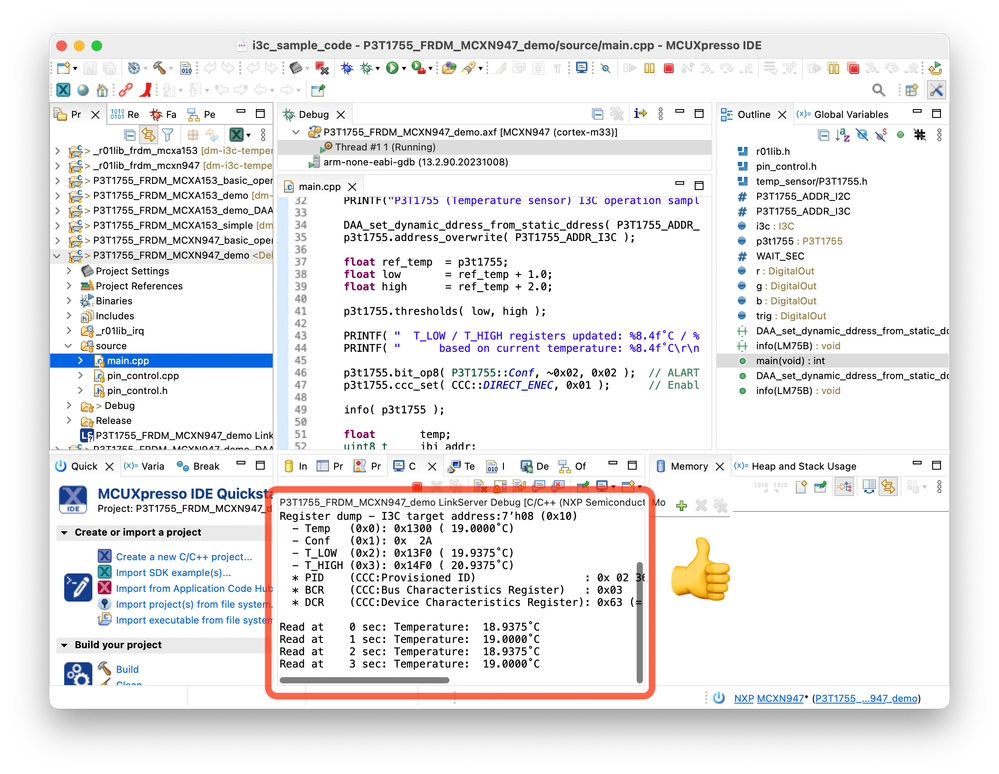Expand the Includes folder

pyautogui.click(x=69, y=316)
